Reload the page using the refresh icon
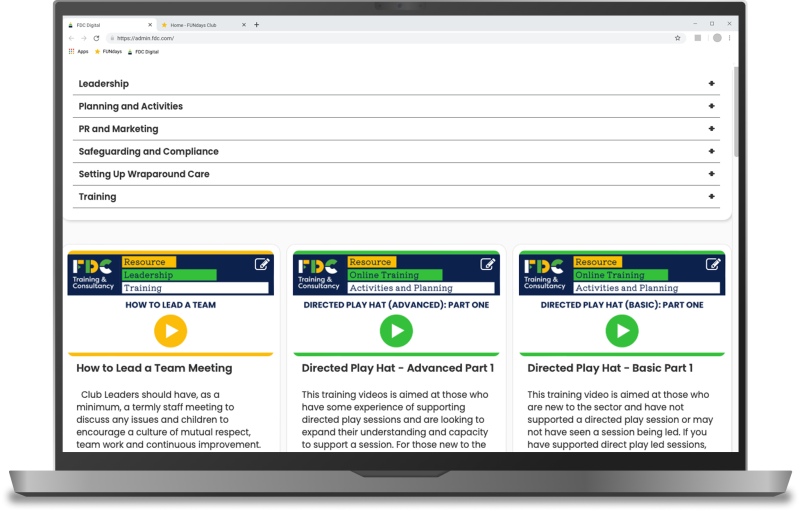800x511 pixels. [96, 38]
